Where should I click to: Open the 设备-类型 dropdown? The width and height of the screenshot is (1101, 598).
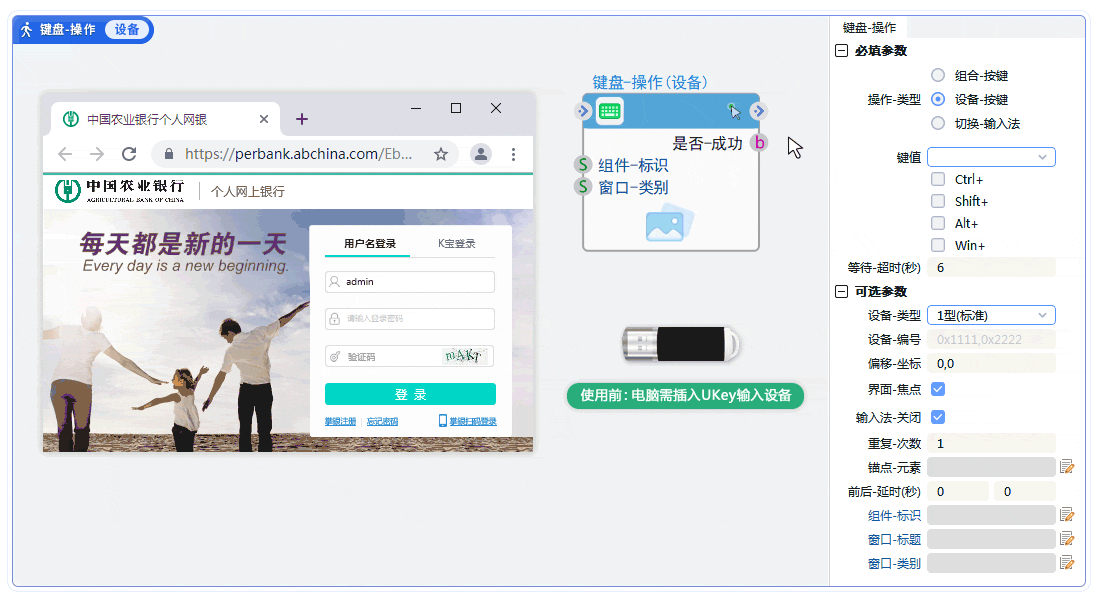pyautogui.click(x=991, y=315)
